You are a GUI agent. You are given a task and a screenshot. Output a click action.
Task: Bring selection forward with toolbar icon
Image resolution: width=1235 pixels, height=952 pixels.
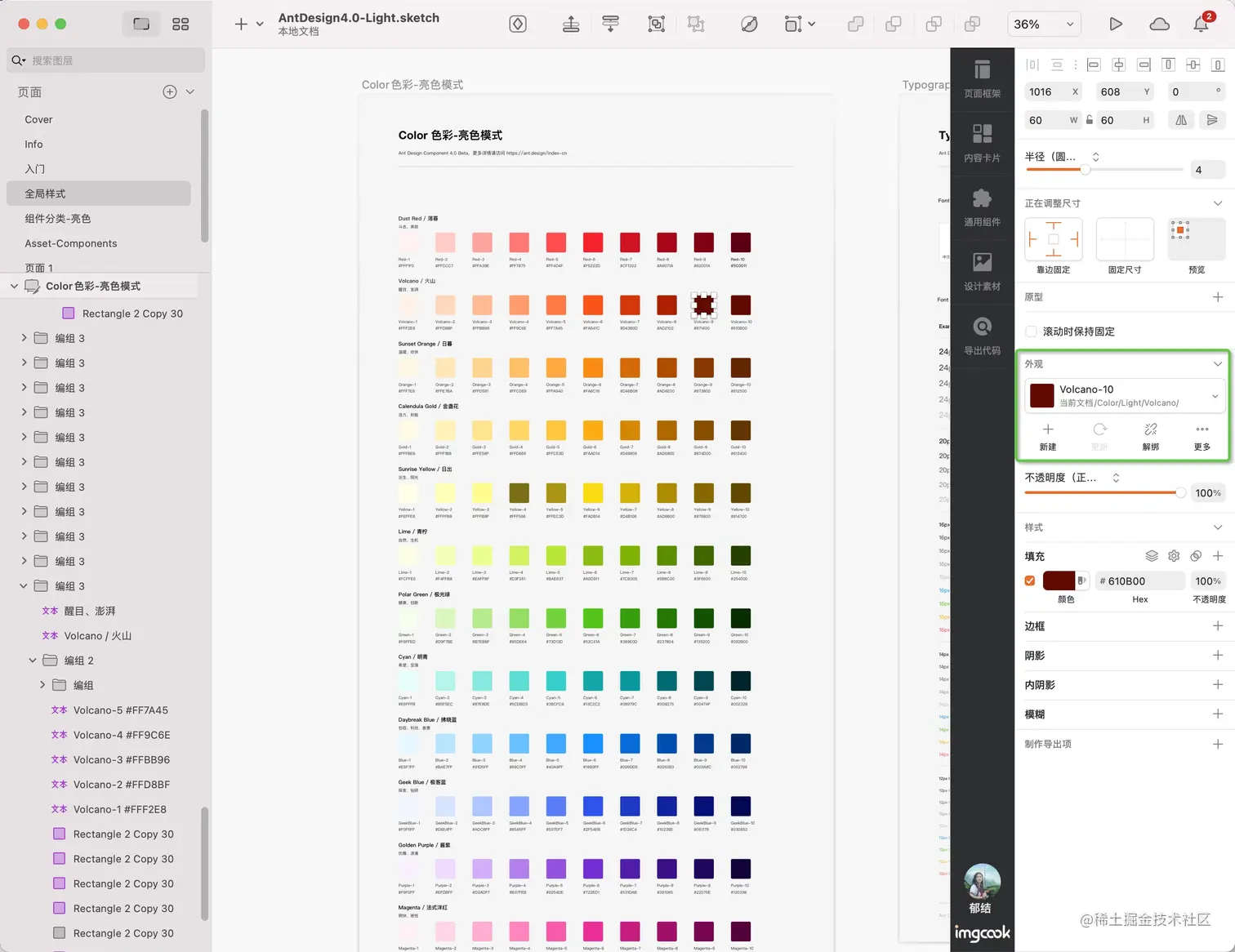coord(571,24)
